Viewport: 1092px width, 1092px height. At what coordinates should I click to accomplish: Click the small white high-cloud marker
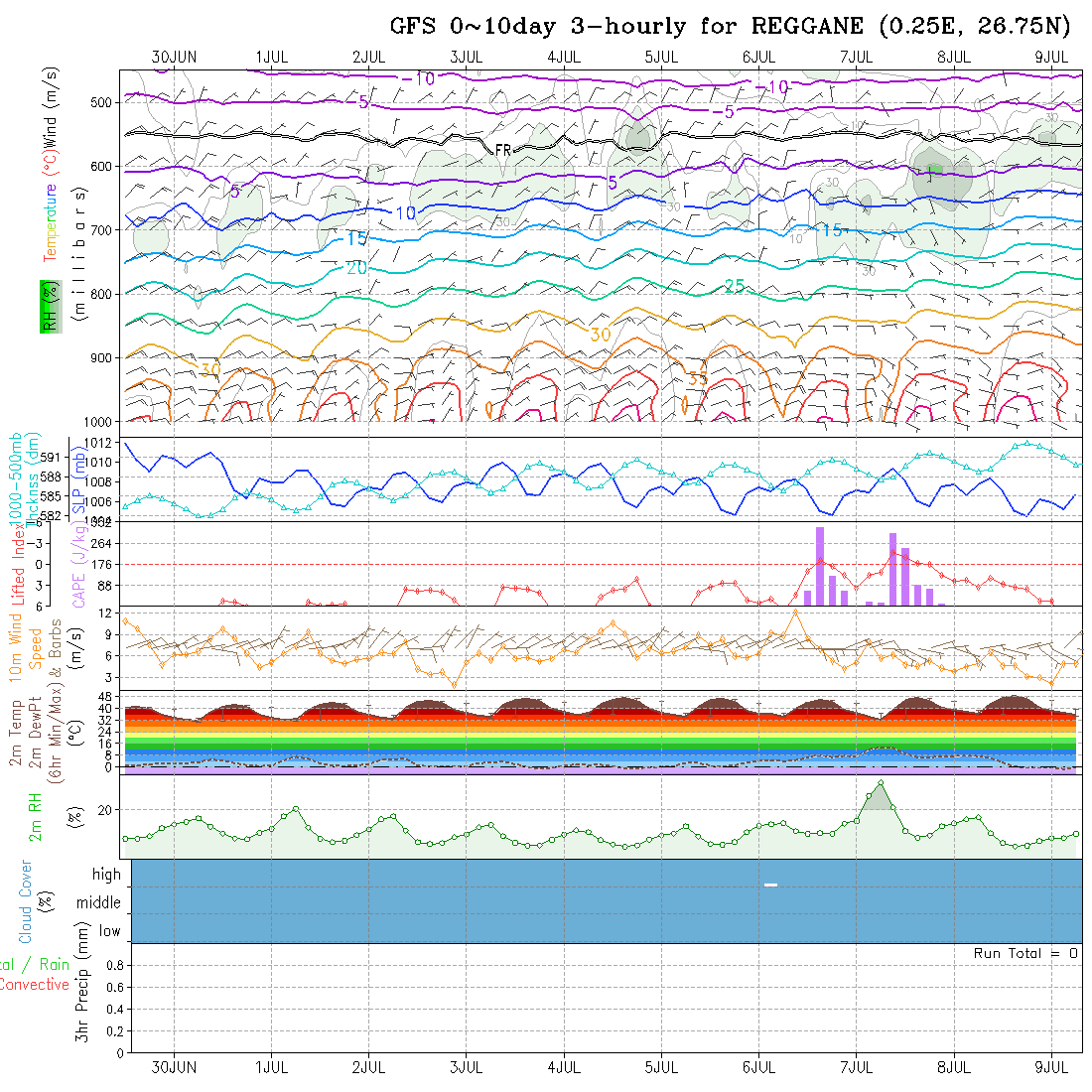click(770, 885)
